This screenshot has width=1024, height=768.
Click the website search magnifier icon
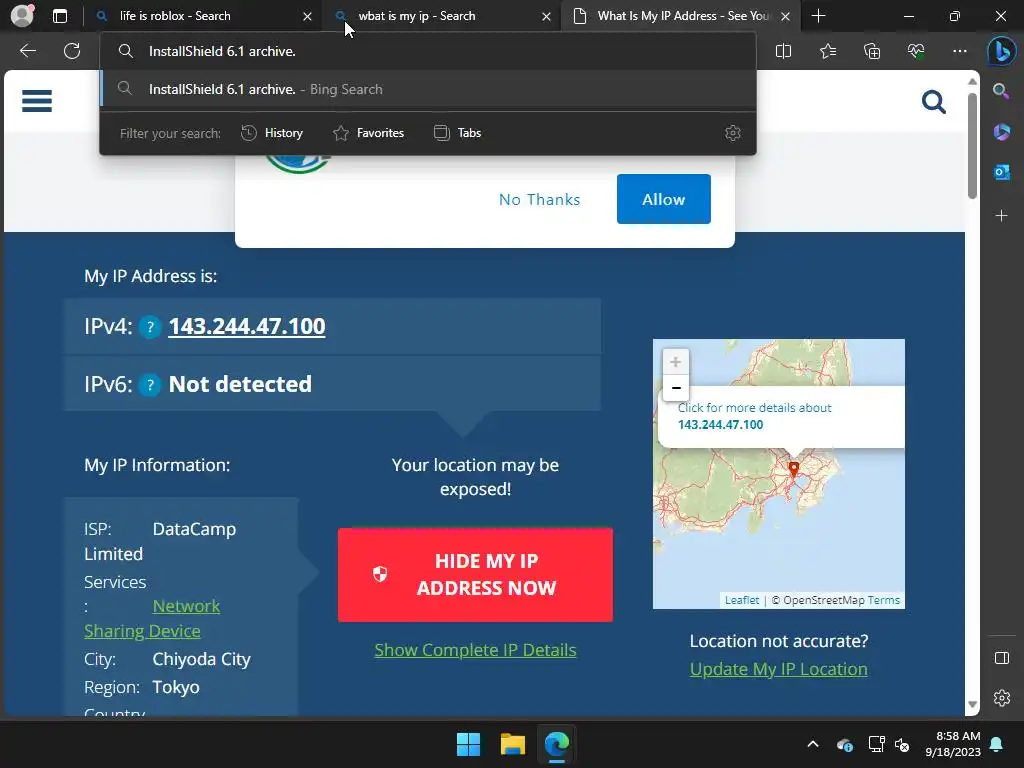[x=933, y=102]
